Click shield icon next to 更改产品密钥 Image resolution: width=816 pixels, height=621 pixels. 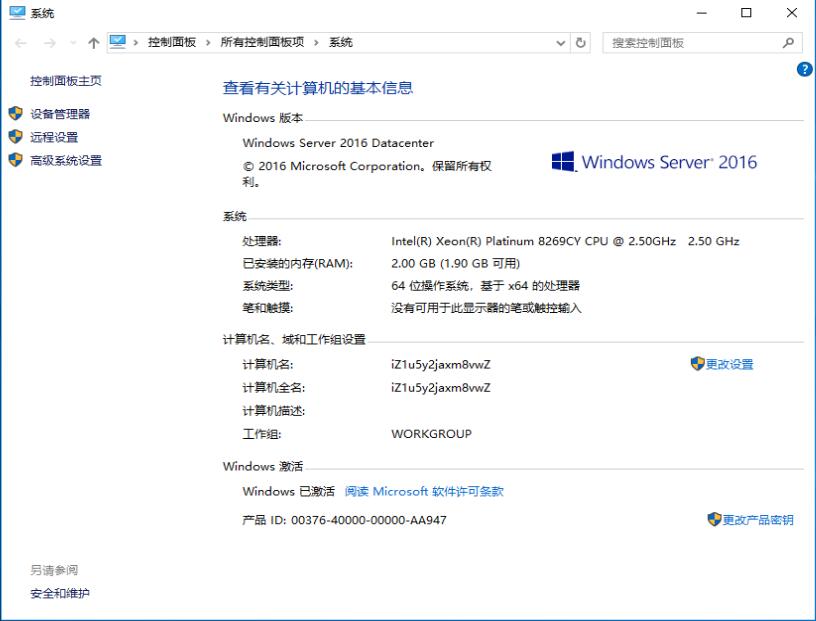714,519
